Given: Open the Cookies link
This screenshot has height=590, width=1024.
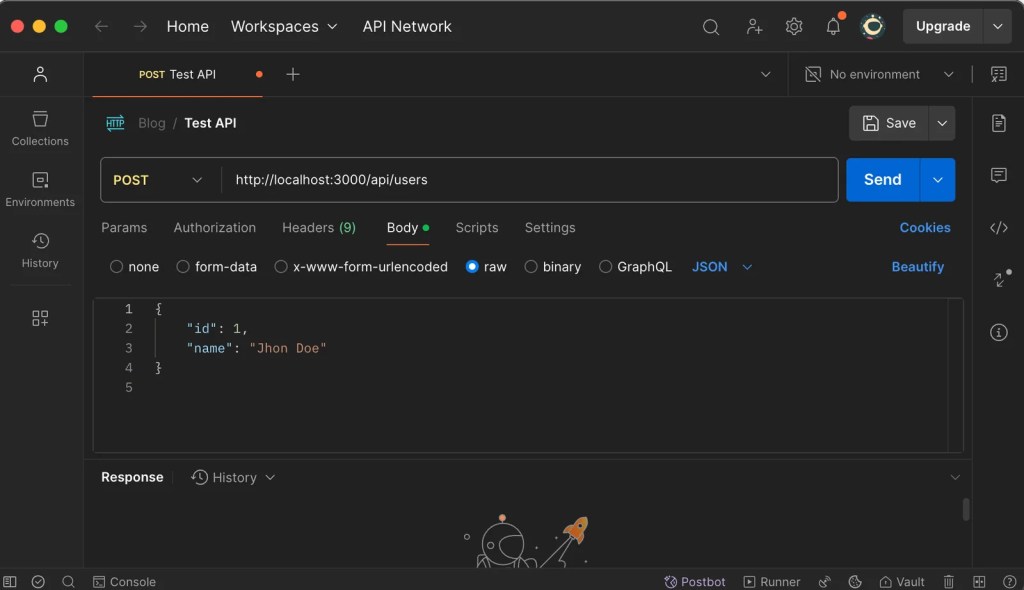Looking at the screenshot, I should (925, 227).
